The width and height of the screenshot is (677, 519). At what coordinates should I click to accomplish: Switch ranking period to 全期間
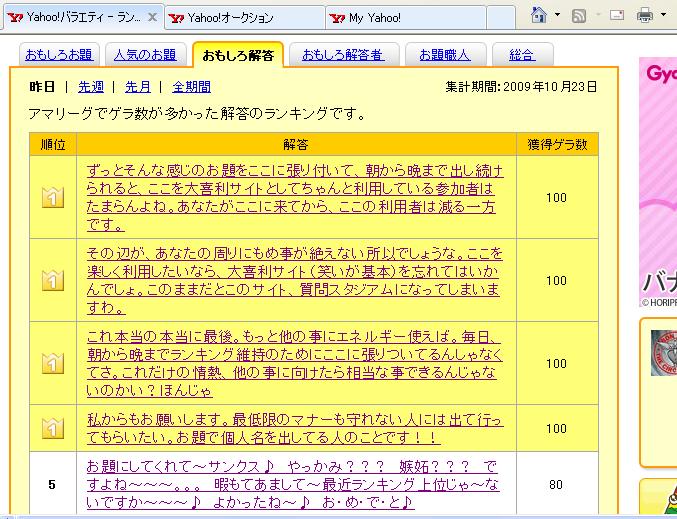tap(191, 87)
